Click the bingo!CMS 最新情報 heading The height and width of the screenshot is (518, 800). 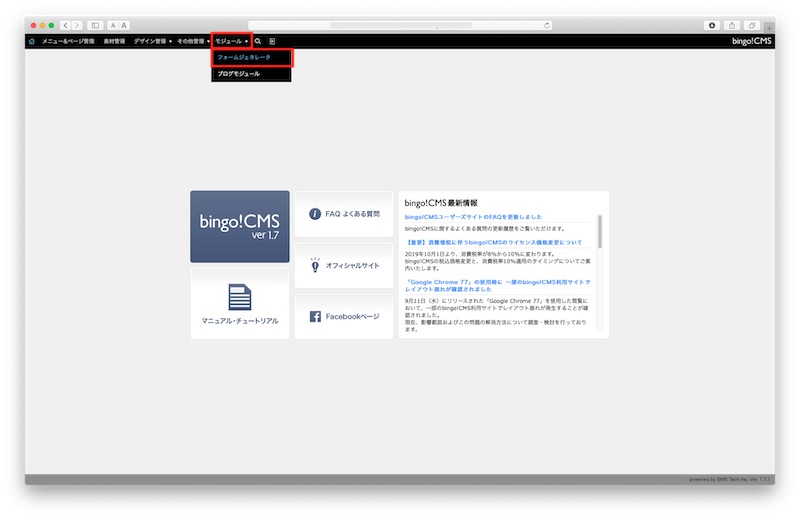pyautogui.click(x=441, y=203)
